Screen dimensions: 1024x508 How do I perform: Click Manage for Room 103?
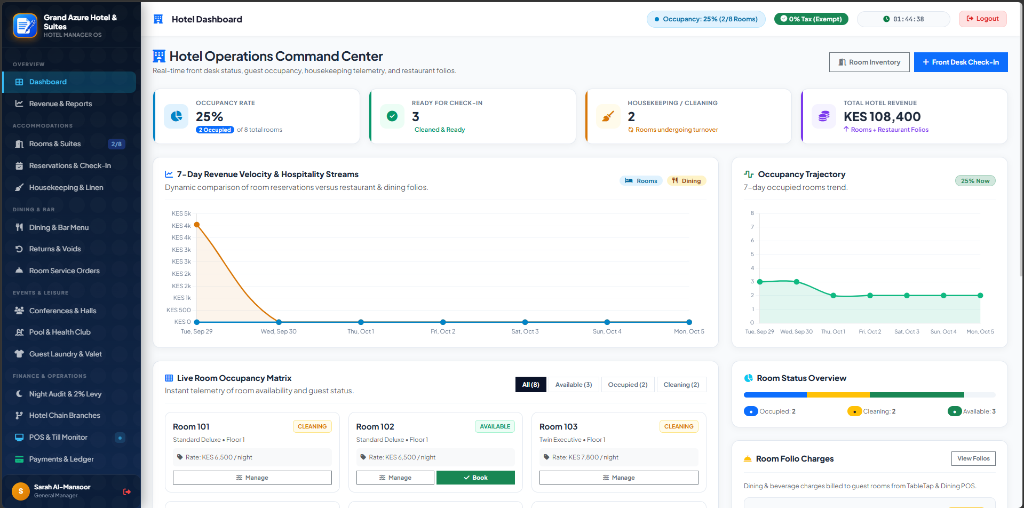[x=618, y=477]
